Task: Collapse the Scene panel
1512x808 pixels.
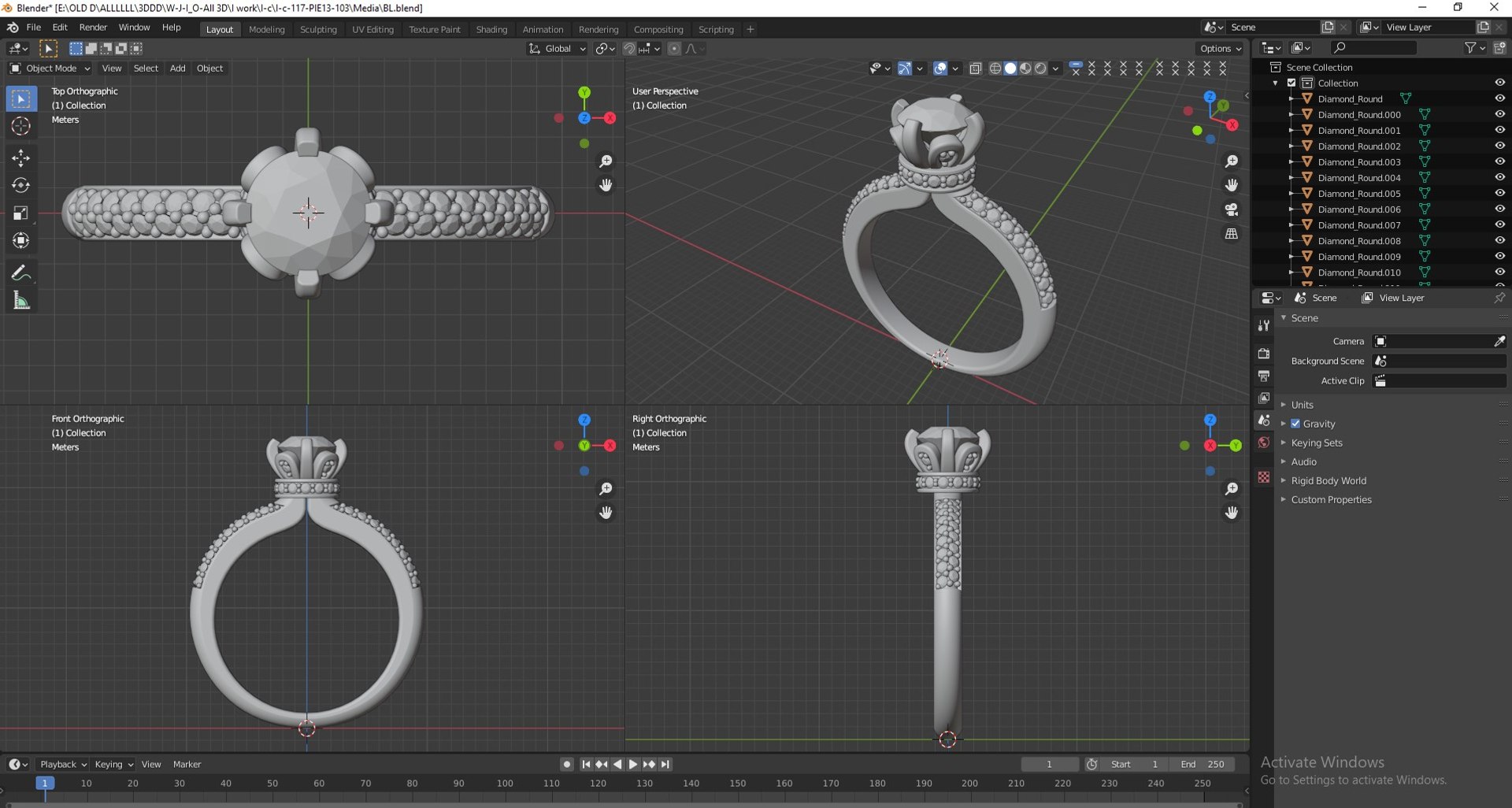Action: pyautogui.click(x=1304, y=318)
